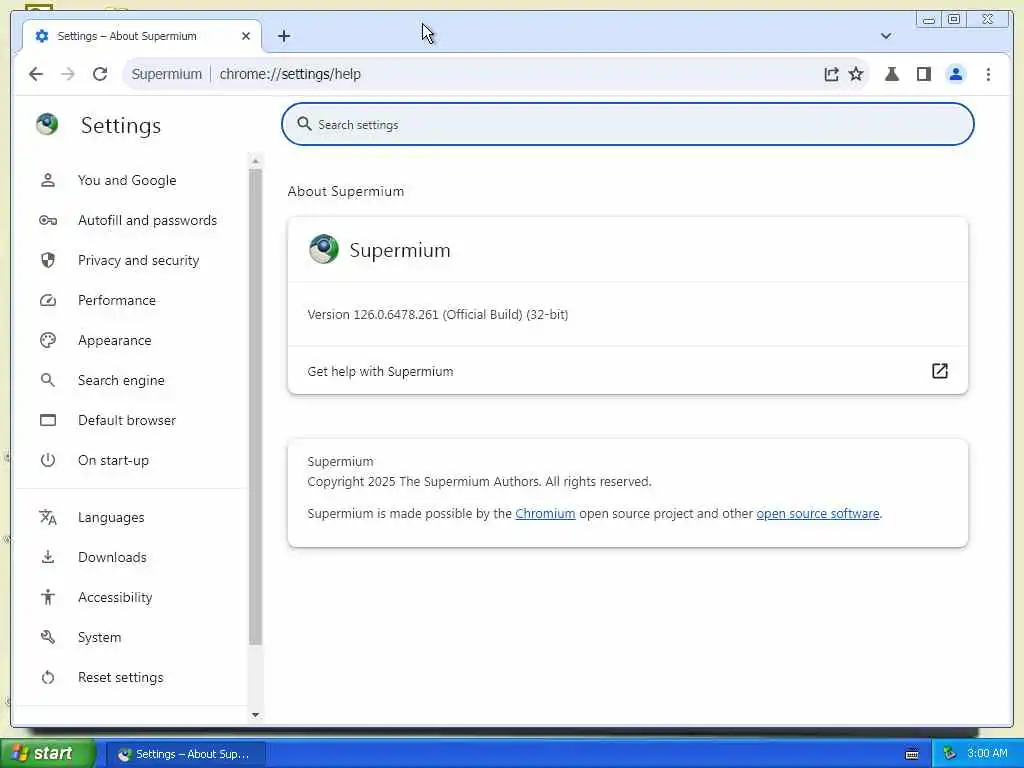Open Get help with Supermium
The height and width of the screenshot is (768, 1024).
click(x=628, y=371)
